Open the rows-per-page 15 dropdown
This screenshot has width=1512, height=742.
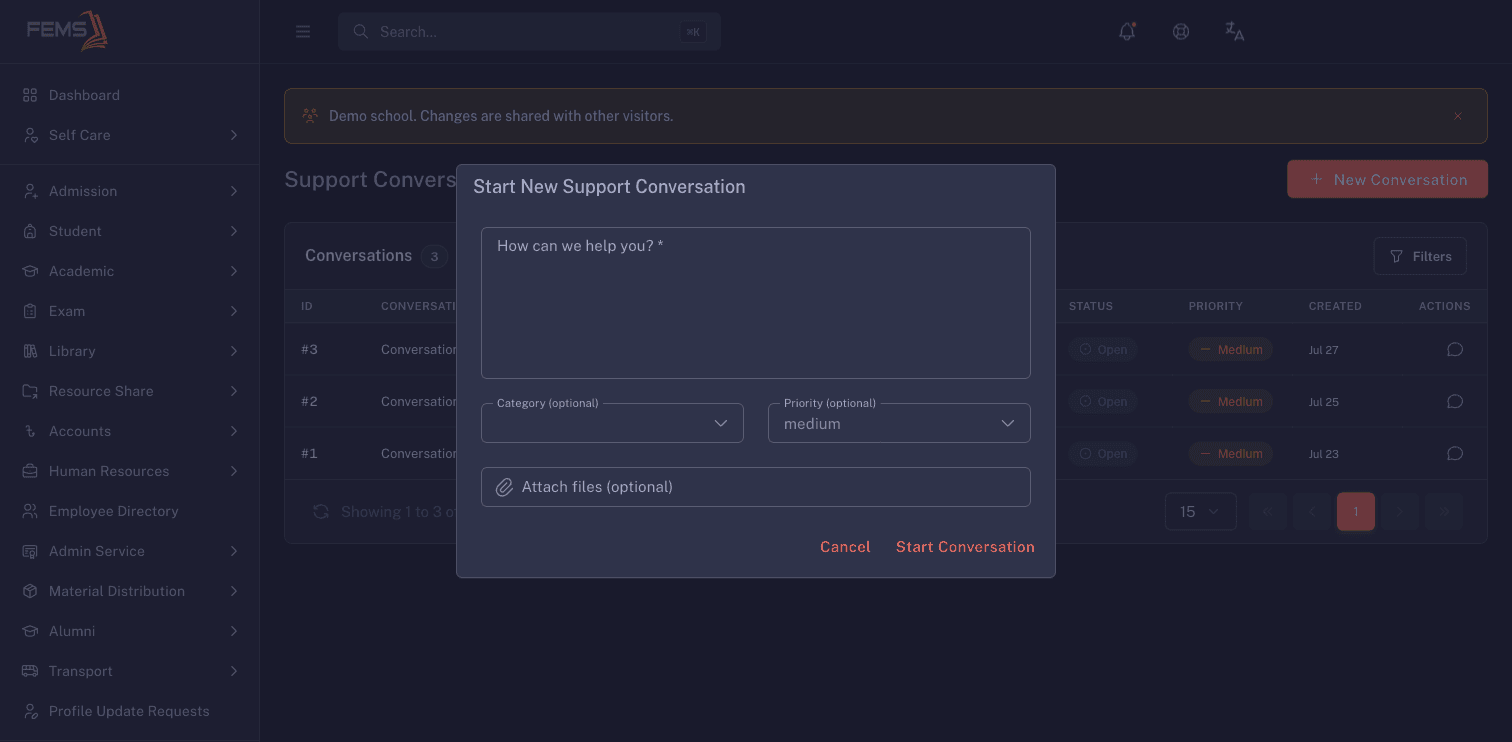[x=1200, y=512]
